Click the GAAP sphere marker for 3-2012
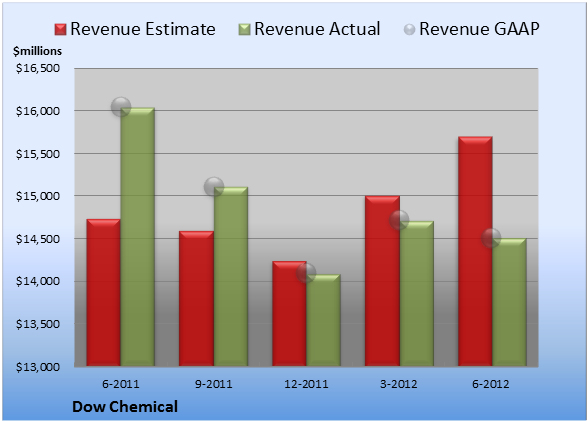 coord(399,220)
